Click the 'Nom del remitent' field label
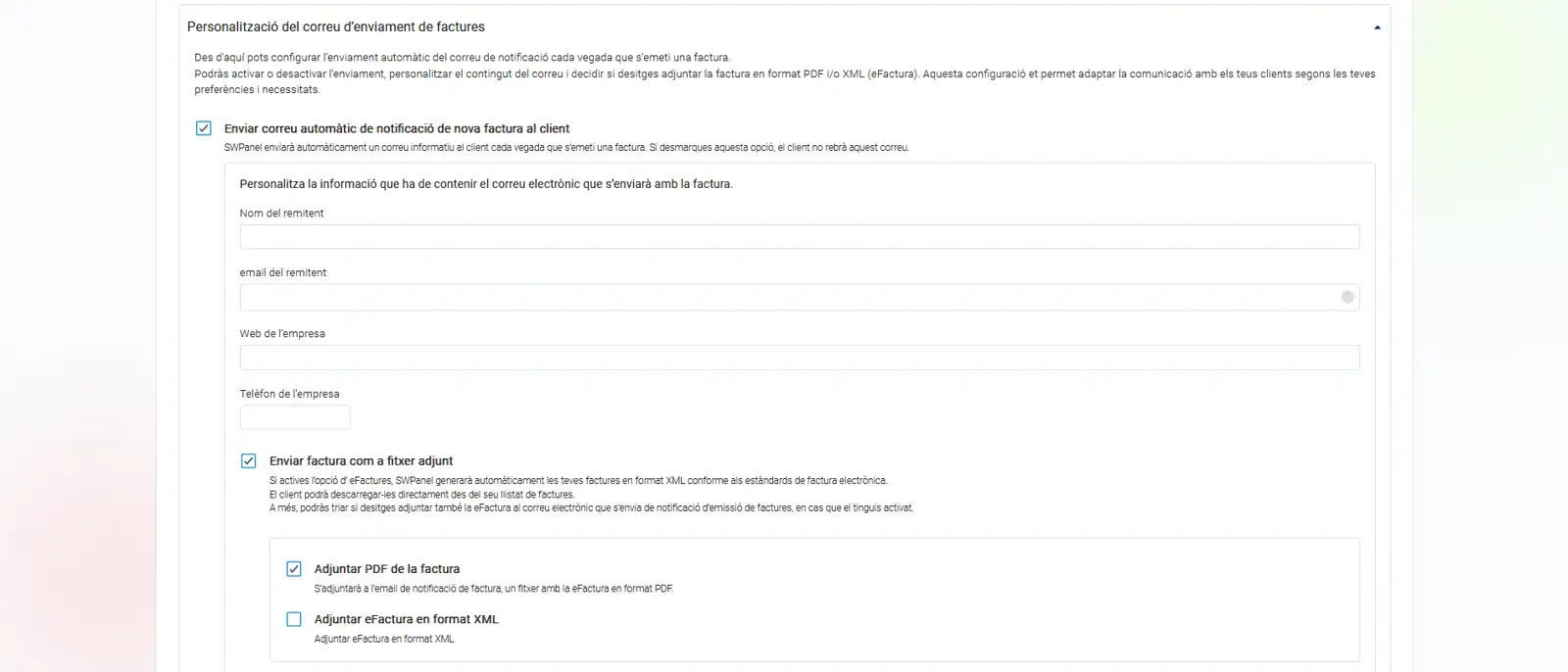Viewport: 1568px width, 672px height. pos(281,213)
